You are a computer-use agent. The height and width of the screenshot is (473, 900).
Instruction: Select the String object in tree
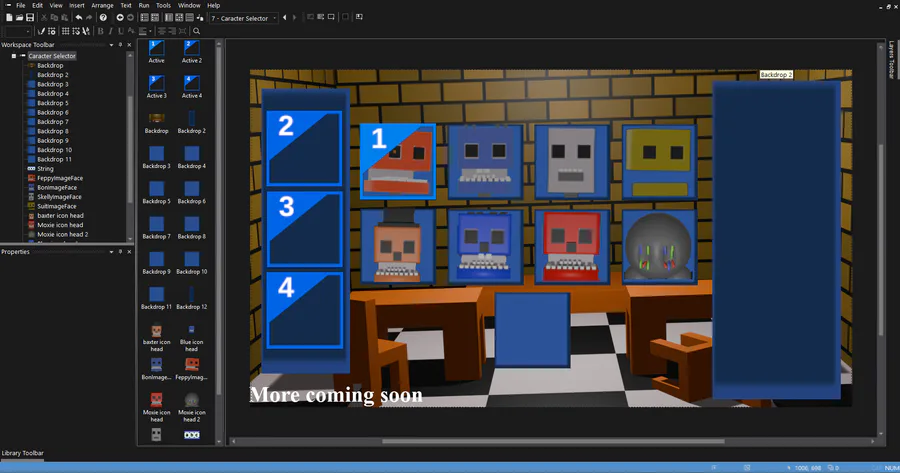tap(45, 169)
